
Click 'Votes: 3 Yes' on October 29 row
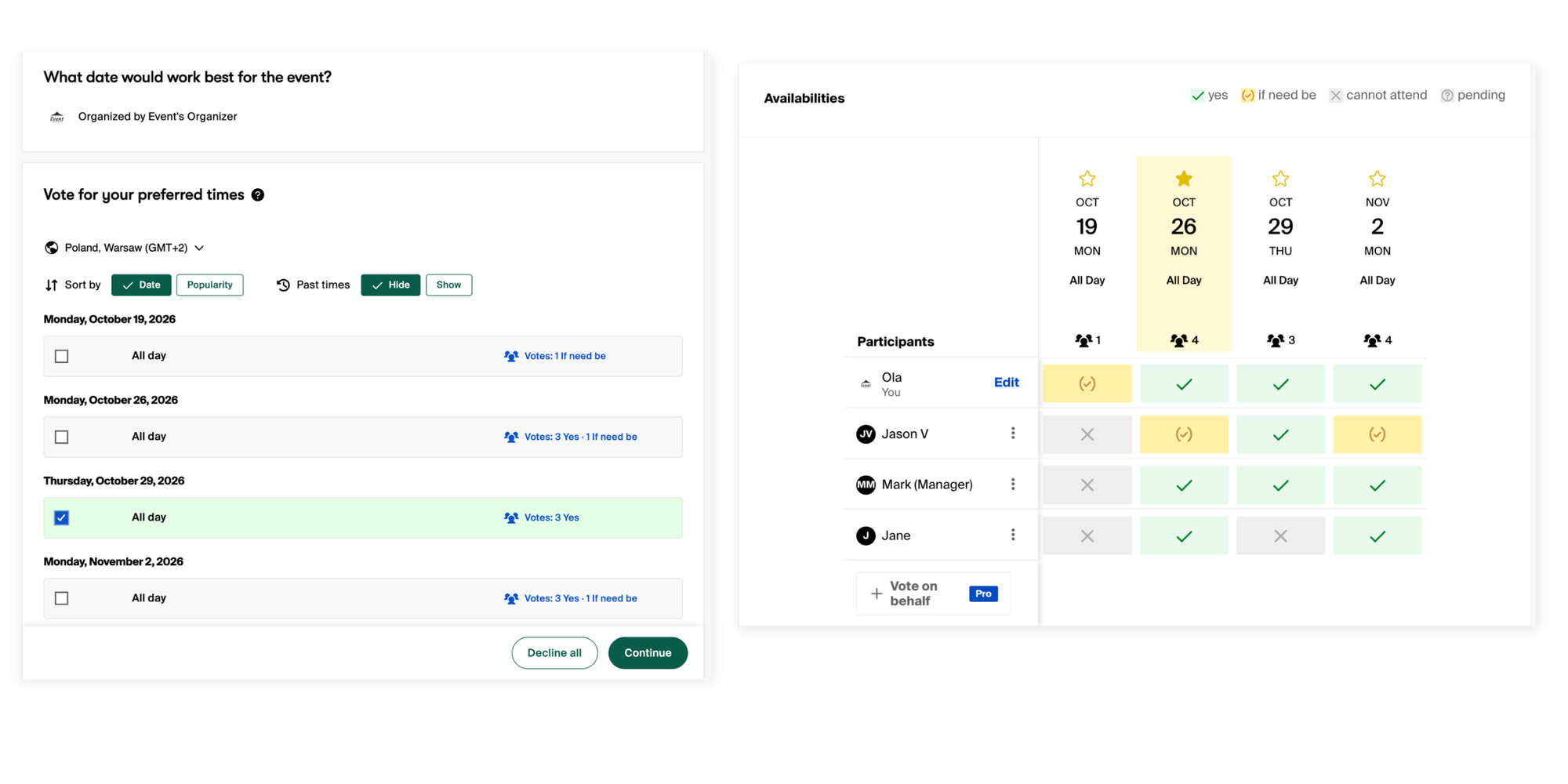551,518
